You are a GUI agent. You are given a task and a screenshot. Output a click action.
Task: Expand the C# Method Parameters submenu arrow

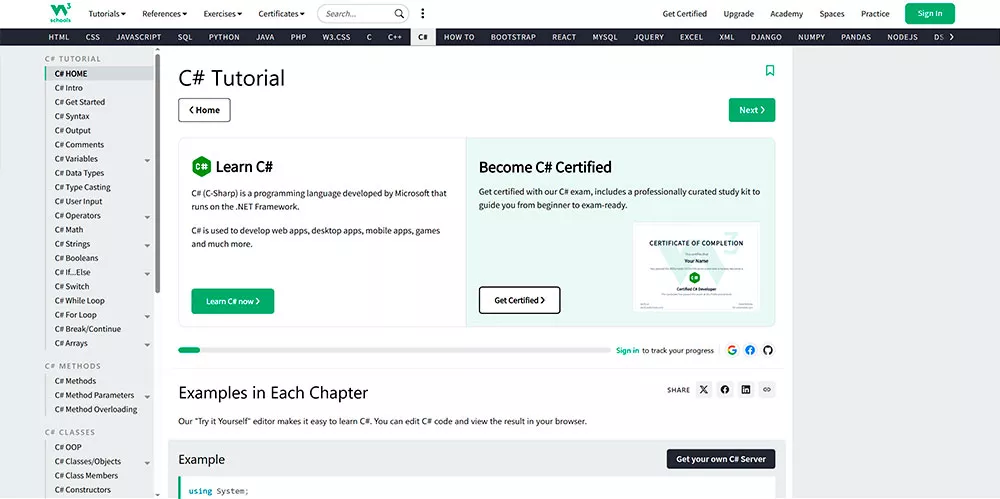pos(147,396)
